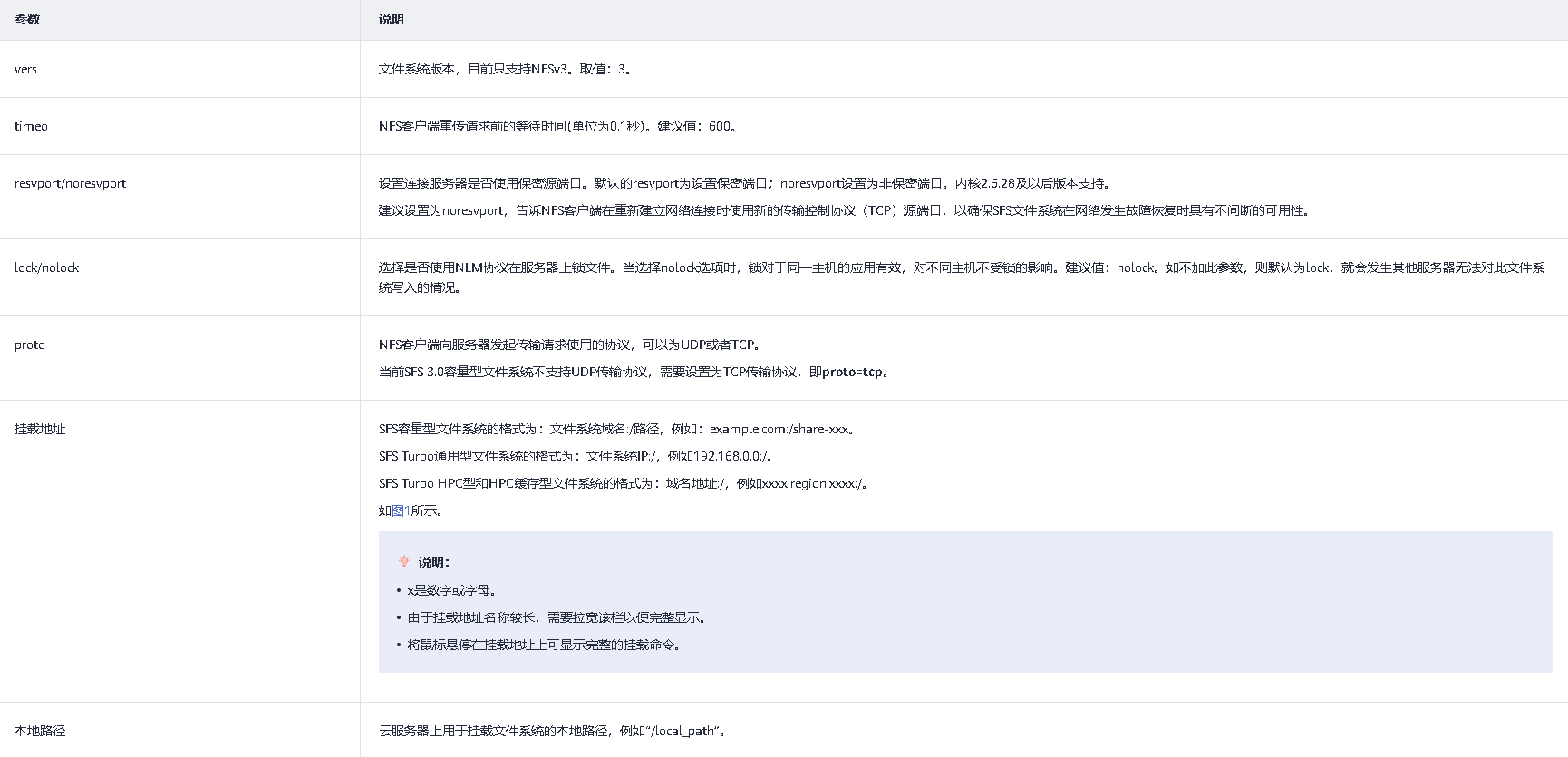Click the line NFS客户端向服务器发起传输请求使用的协议

tap(572, 345)
